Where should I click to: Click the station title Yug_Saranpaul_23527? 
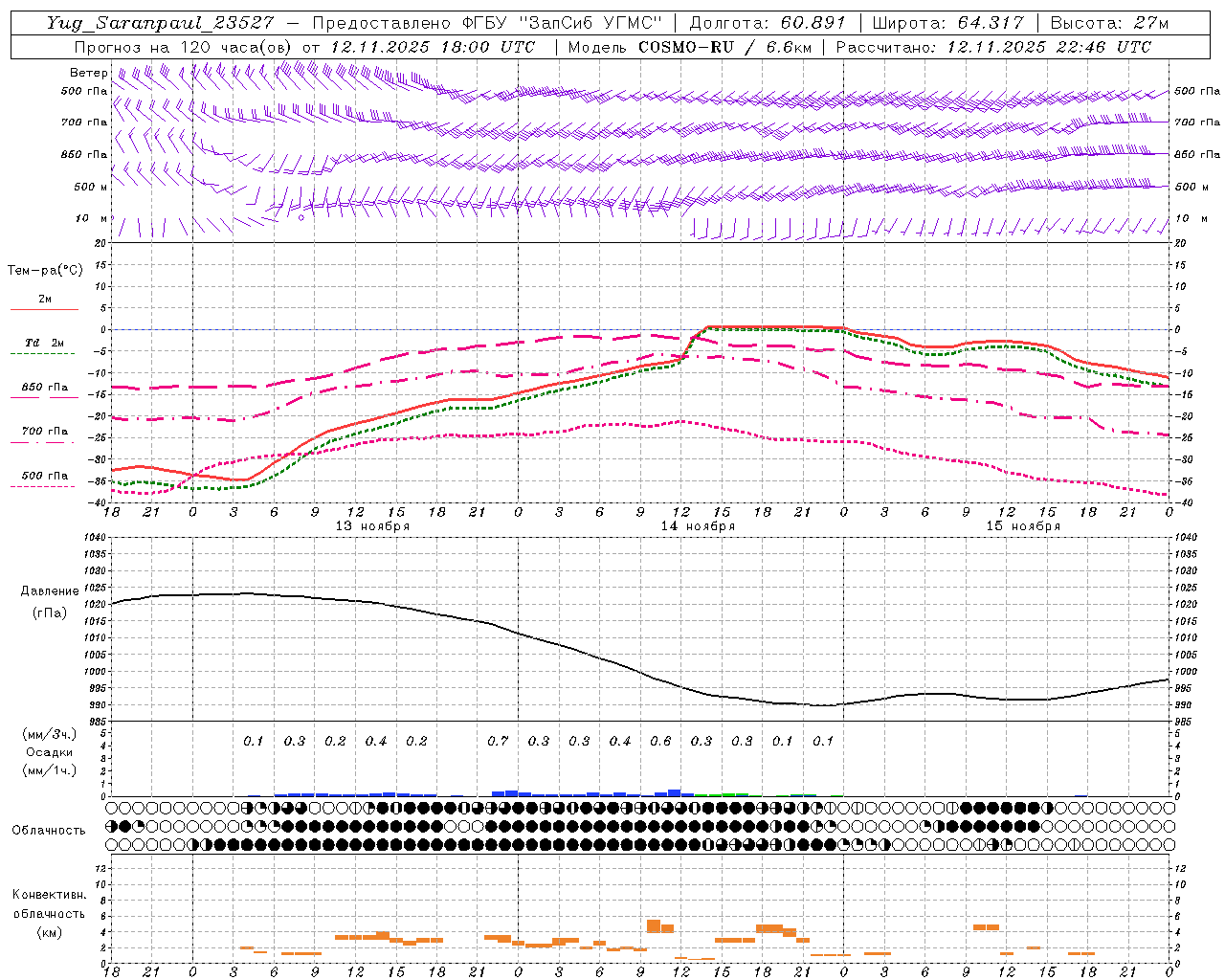pos(160,23)
